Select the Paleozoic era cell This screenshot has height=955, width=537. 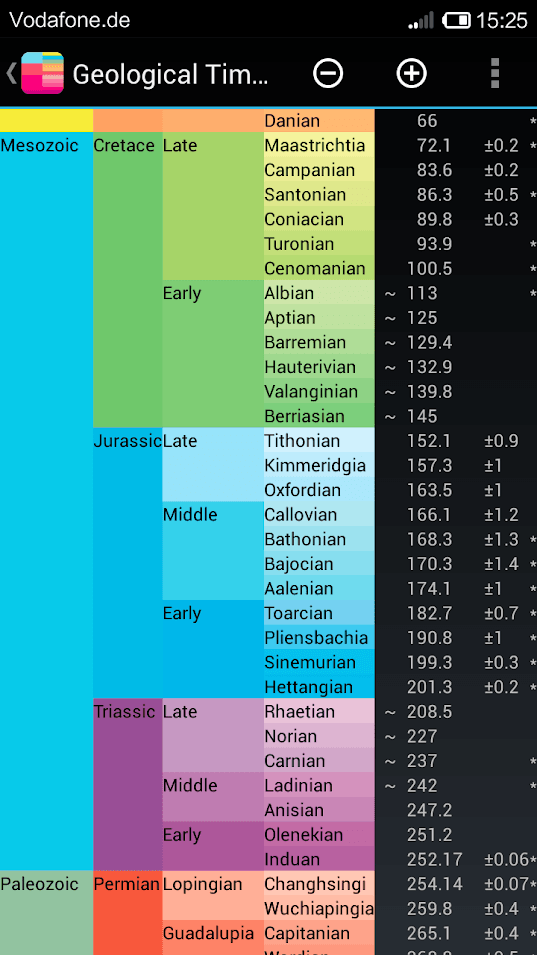[x=46, y=913]
